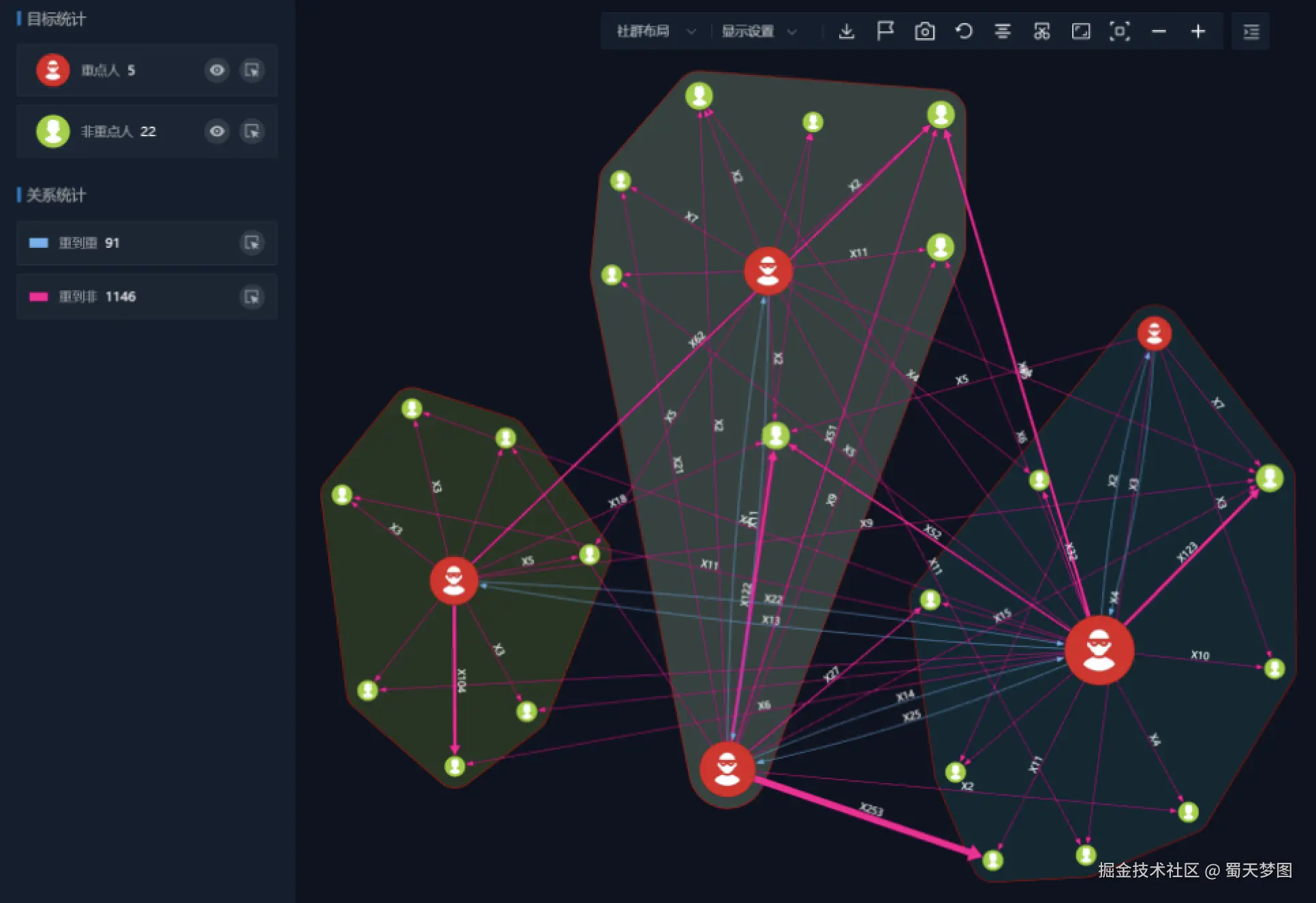Click the download icon in toolbar
The height and width of the screenshot is (903, 1316).
(x=846, y=31)
